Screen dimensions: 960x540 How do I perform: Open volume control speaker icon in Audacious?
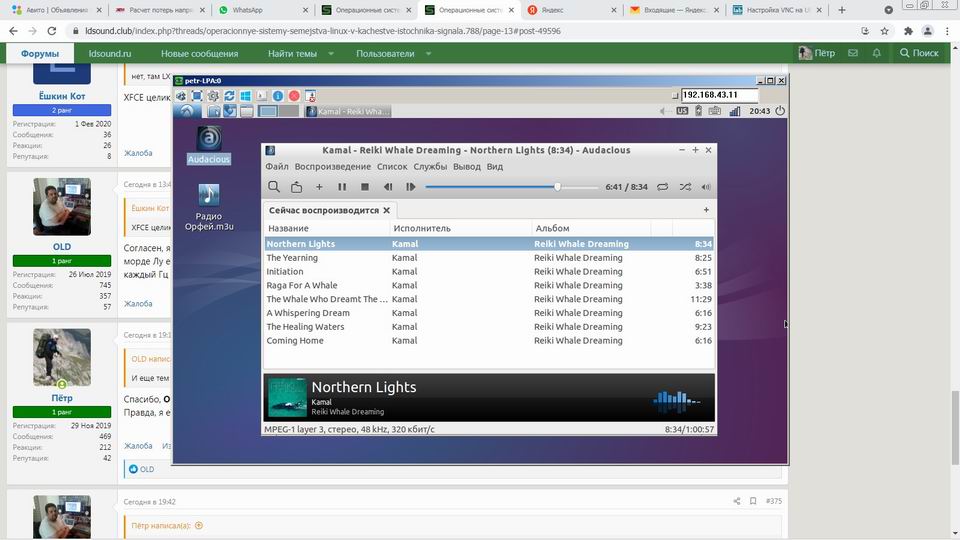pos(706,187)
